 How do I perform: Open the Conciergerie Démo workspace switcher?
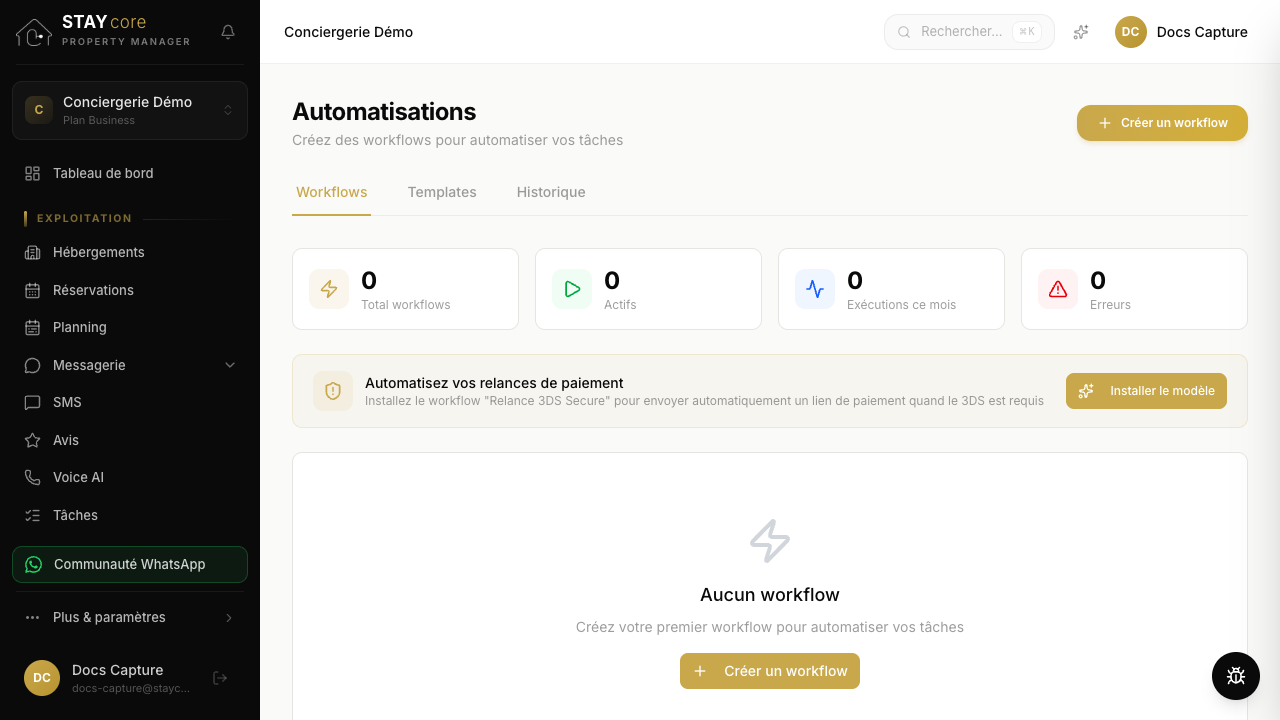tap(130, 110)
